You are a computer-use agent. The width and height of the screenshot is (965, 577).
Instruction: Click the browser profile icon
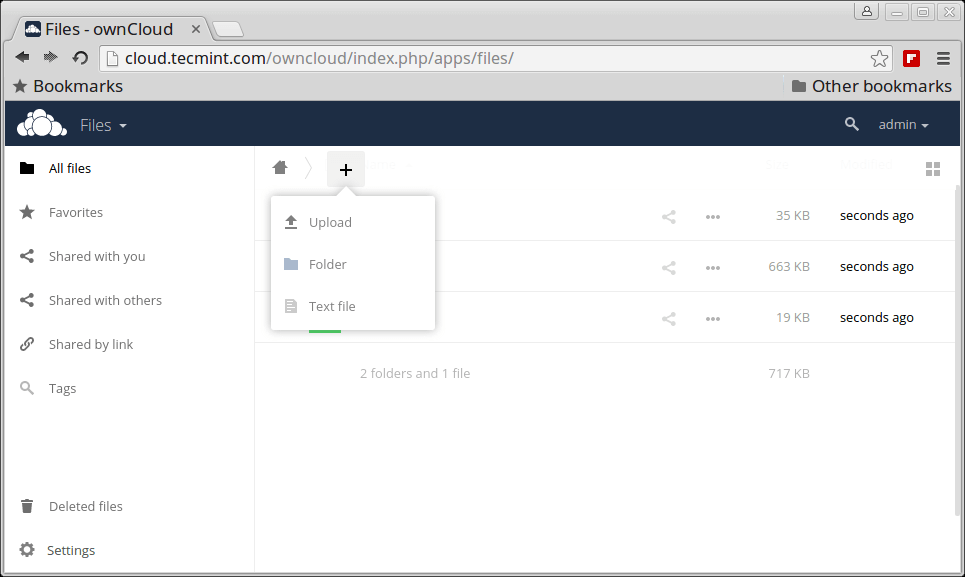(x=867, y=11)
